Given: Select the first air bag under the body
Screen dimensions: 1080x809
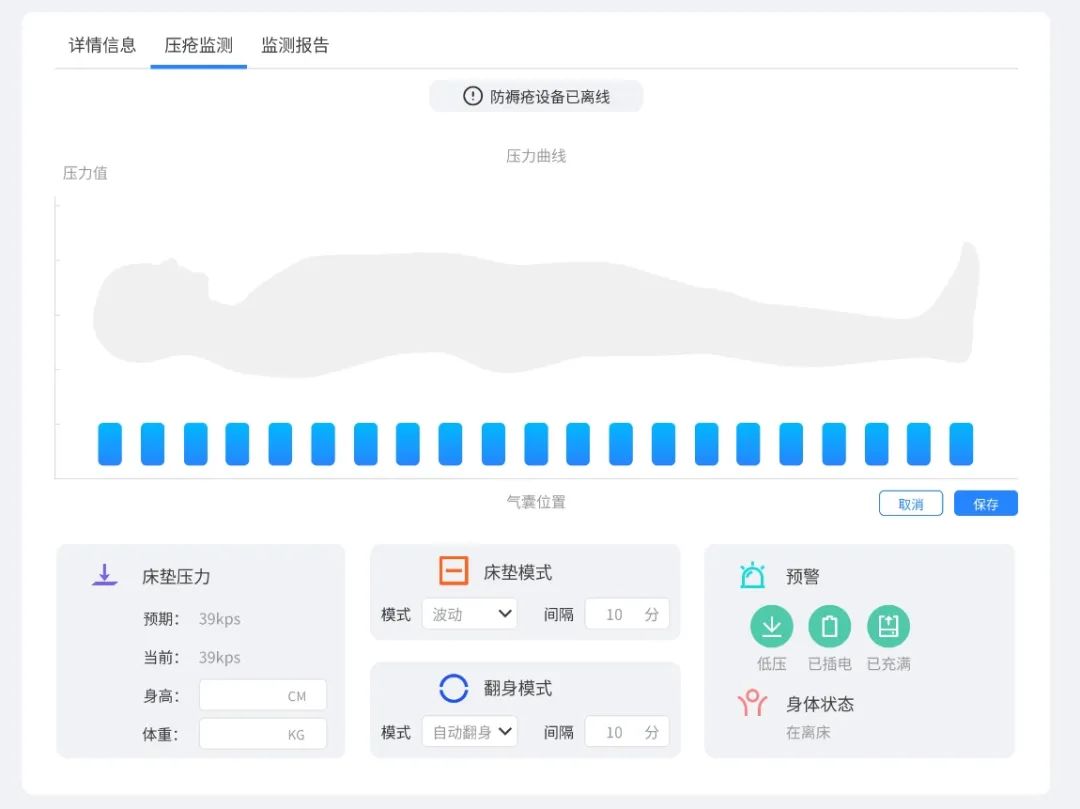Looking at the screenshot, I should point(110,443).
